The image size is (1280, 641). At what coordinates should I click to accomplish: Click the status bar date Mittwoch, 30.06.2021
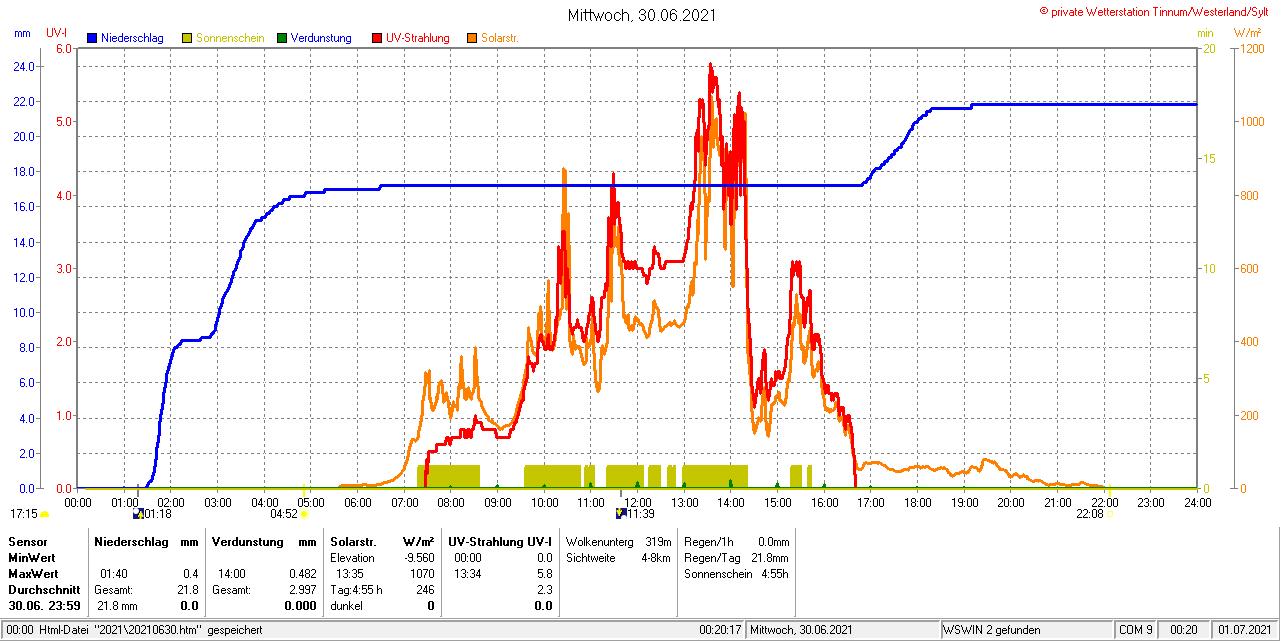(801, 631)
